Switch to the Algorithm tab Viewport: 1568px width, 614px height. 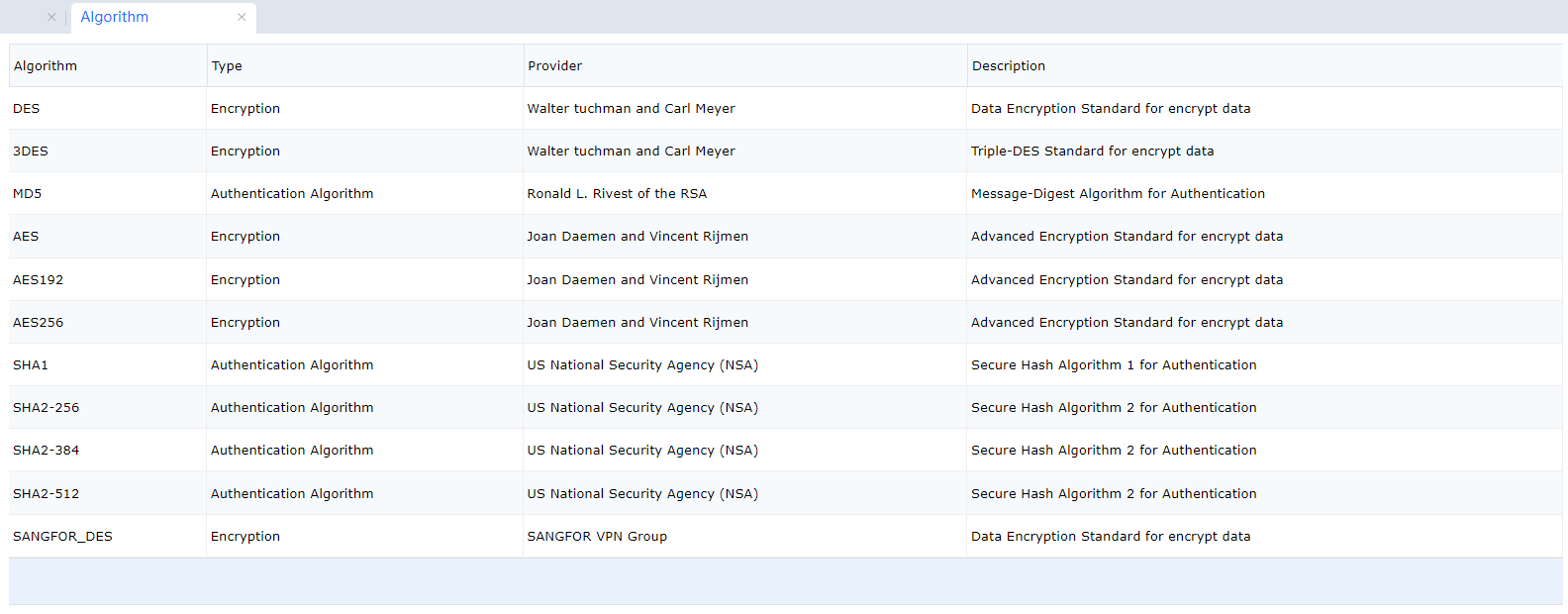coord(115,17)
